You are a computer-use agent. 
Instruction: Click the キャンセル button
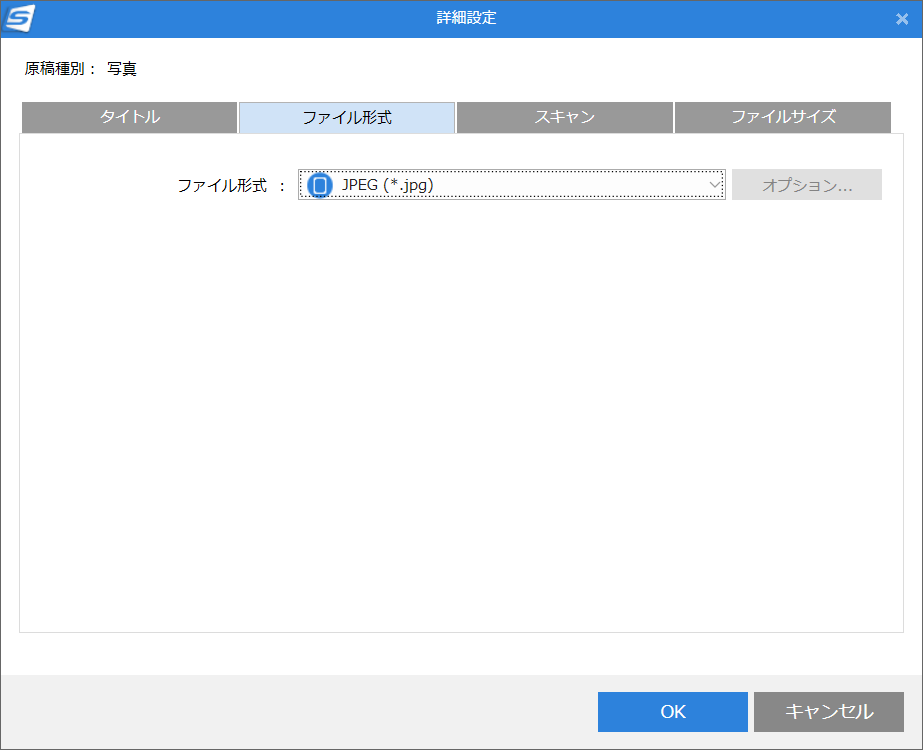pos(829,712)
